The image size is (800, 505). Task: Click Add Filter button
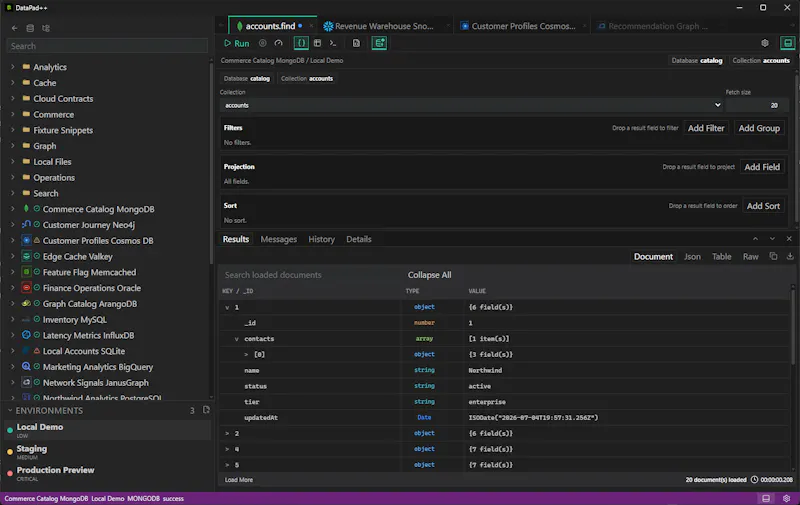706,129
